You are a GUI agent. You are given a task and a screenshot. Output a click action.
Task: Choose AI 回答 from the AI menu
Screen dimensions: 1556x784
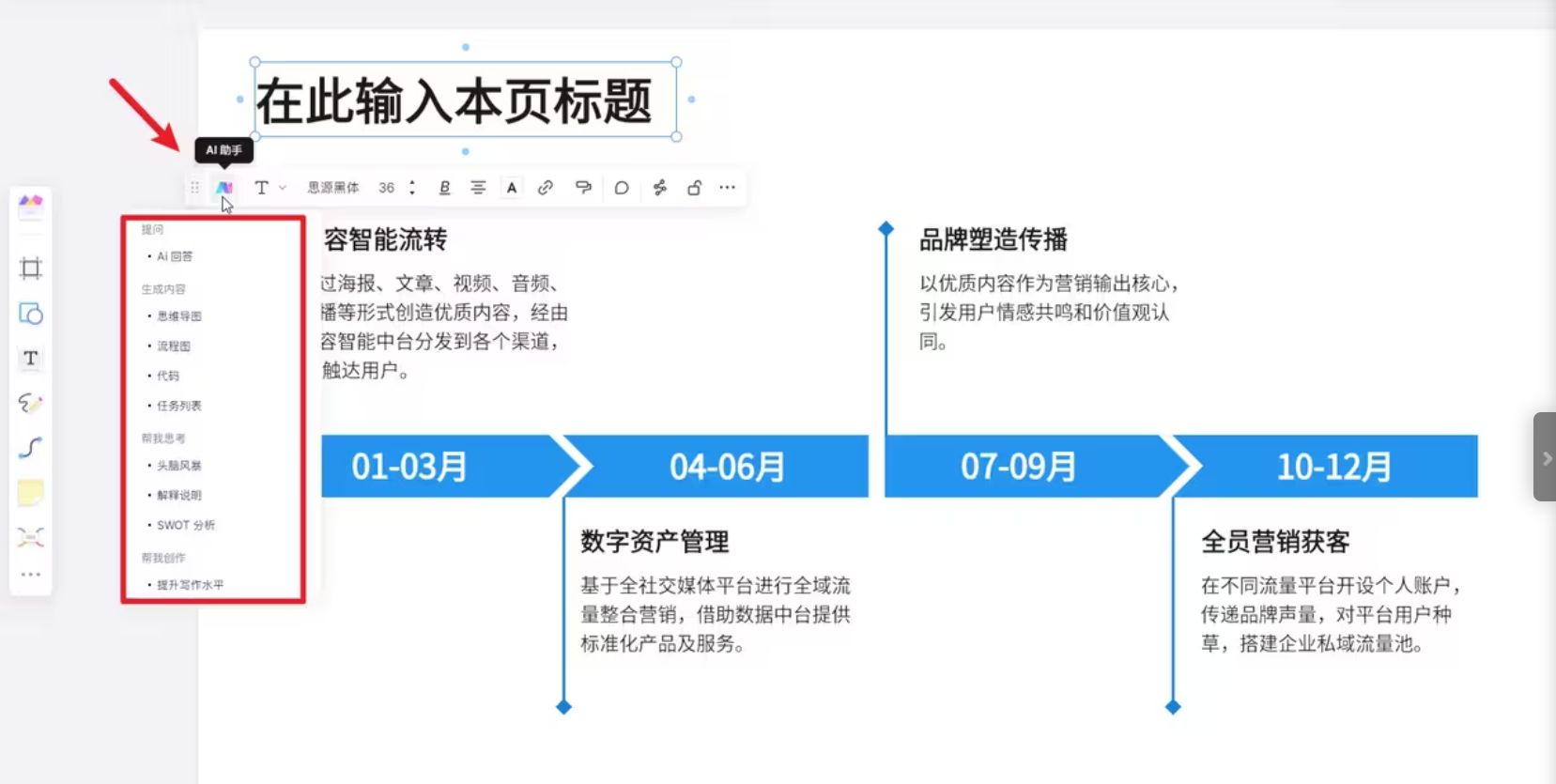(x=175, y=256)
